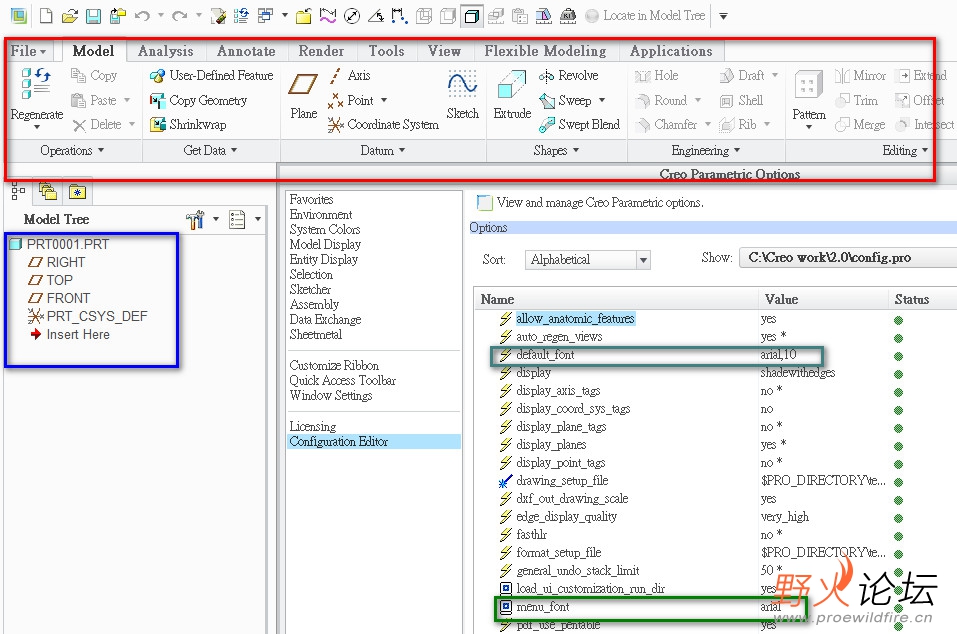
Task: Open the Window Settings options page
Action: pos(331,395)
